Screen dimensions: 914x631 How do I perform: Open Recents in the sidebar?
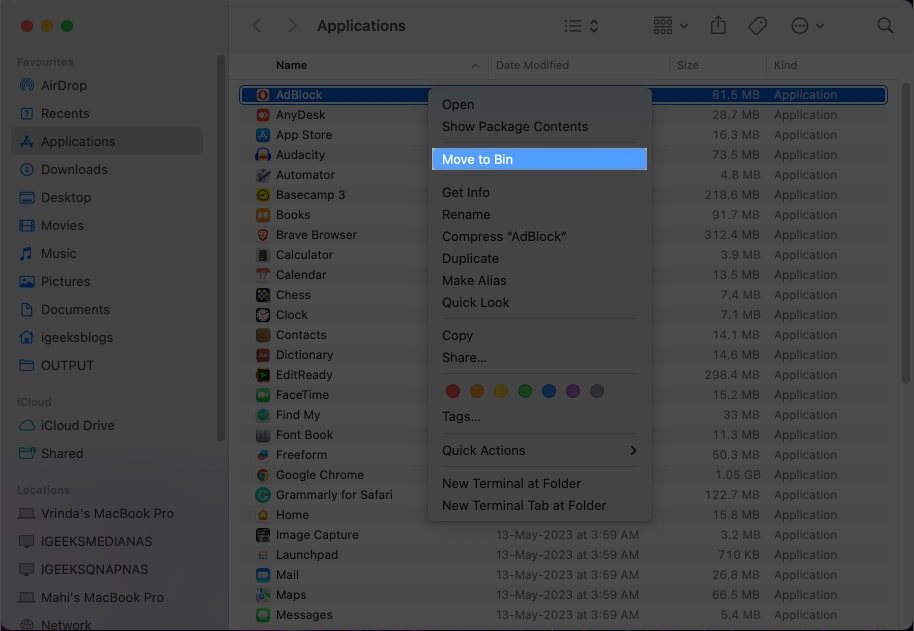[107, 114]
